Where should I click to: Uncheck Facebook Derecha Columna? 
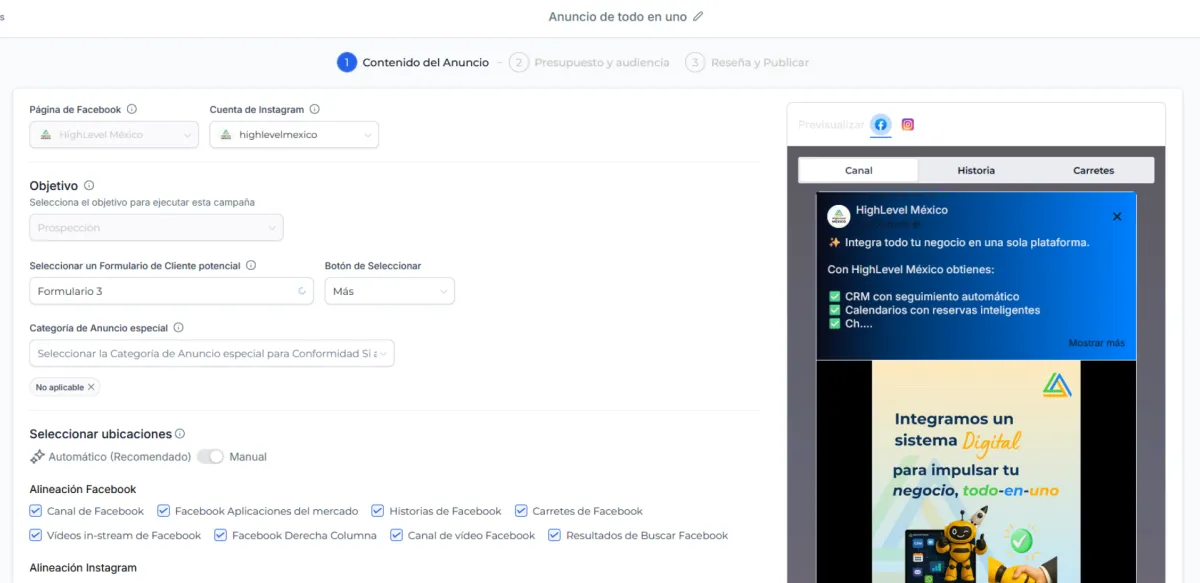(x=221, y=535)
